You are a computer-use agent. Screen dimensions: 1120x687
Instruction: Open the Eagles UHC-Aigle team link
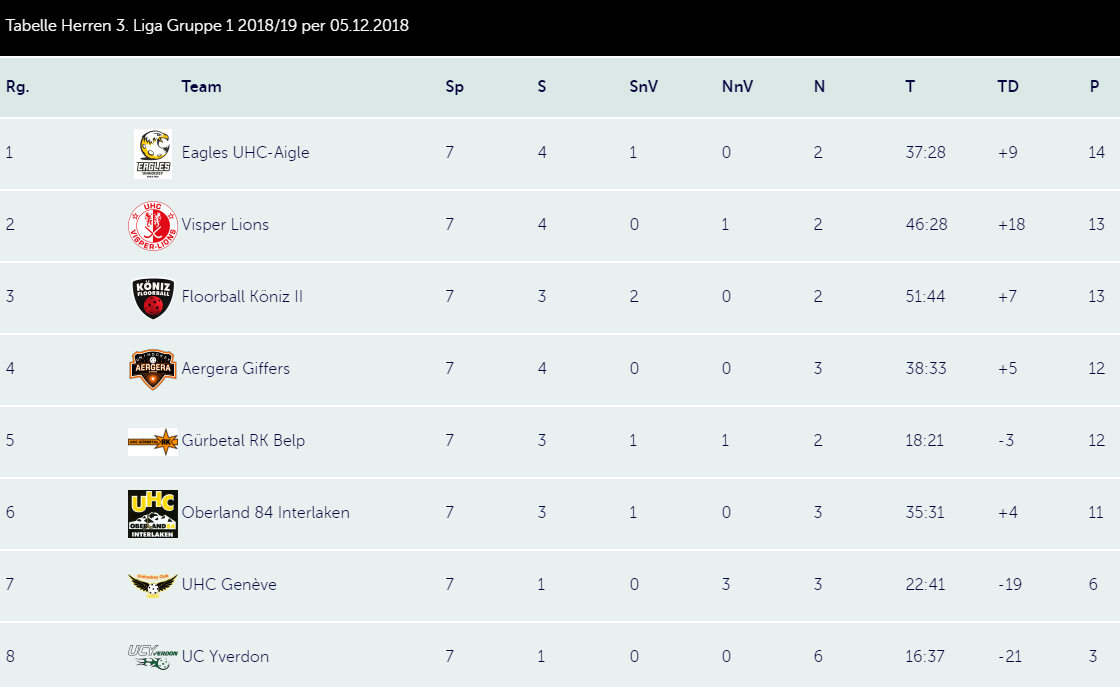[x=245, y=153]
